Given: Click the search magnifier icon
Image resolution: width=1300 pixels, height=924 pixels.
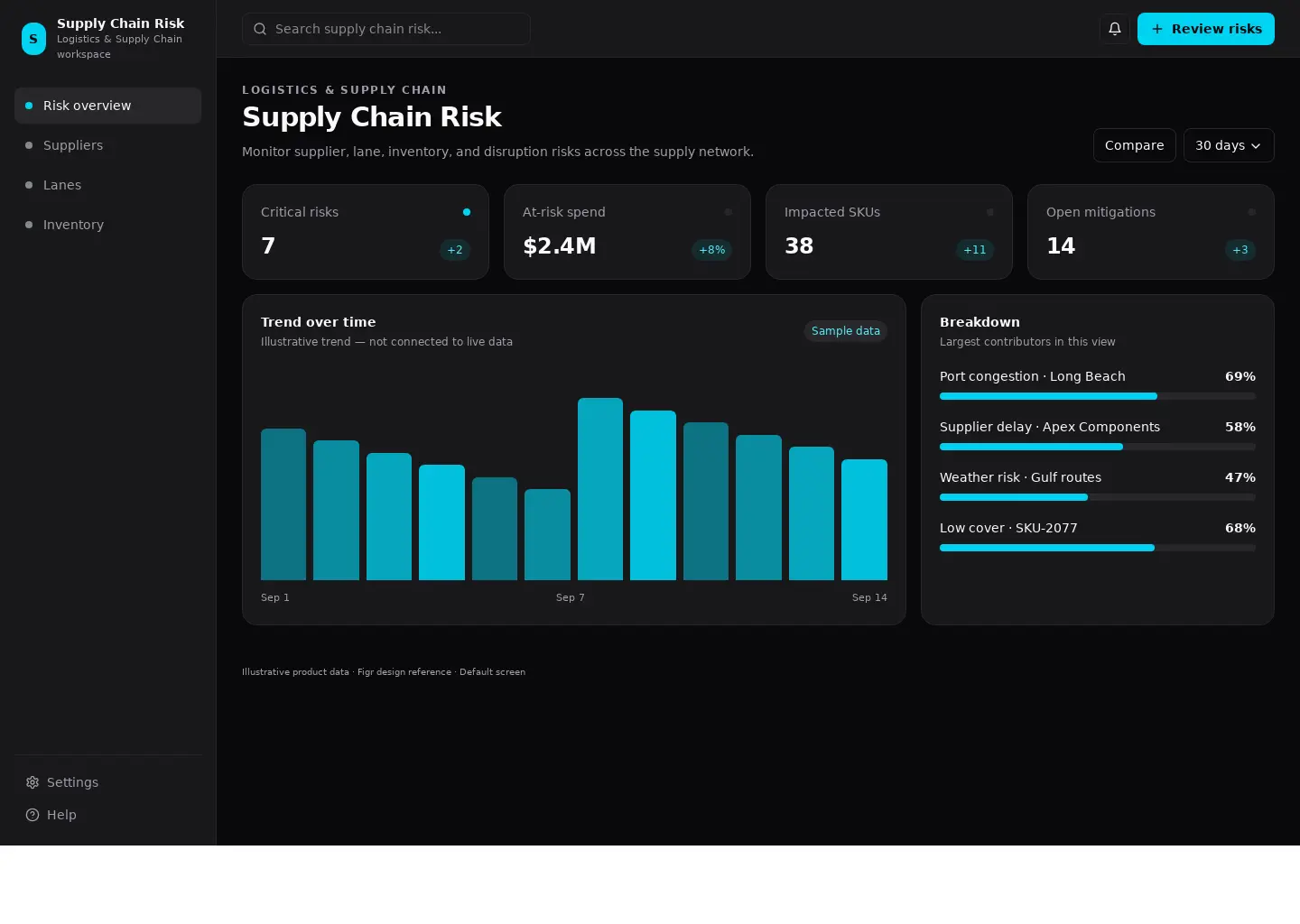Looking at the screenshot, I should coord(260,29).
